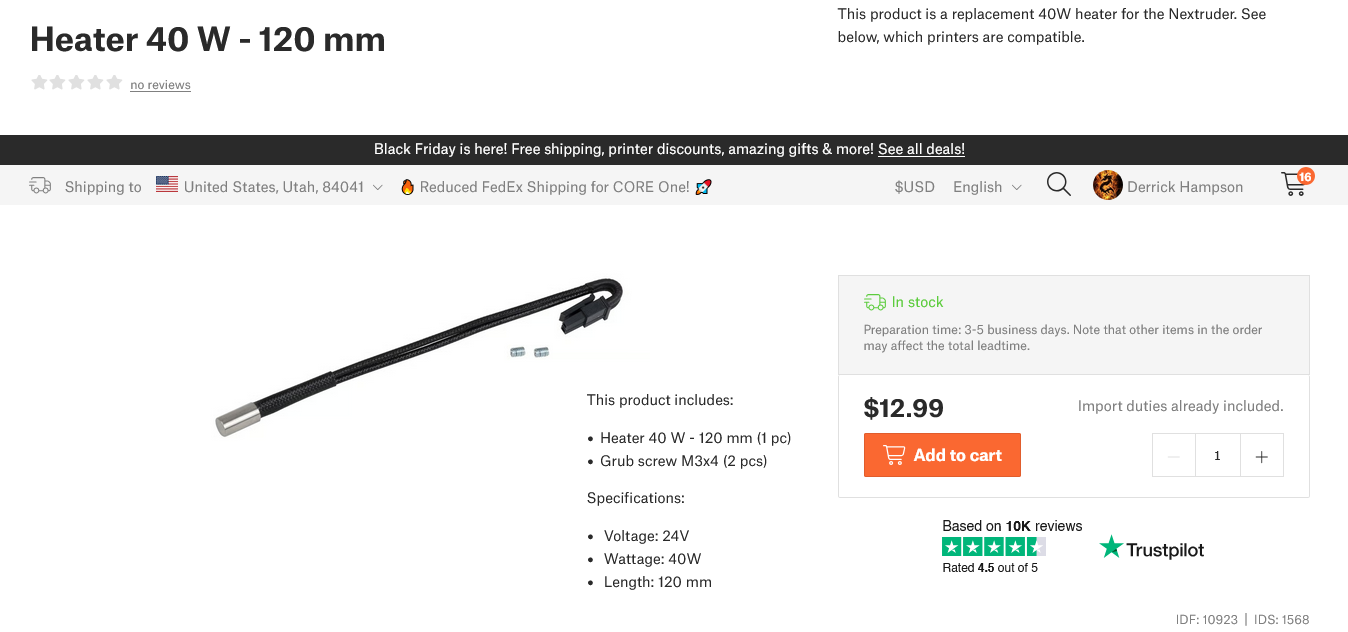Open the $USD currency selector
The width and height of the screenshot is (1348, 632).
(914, 187)
